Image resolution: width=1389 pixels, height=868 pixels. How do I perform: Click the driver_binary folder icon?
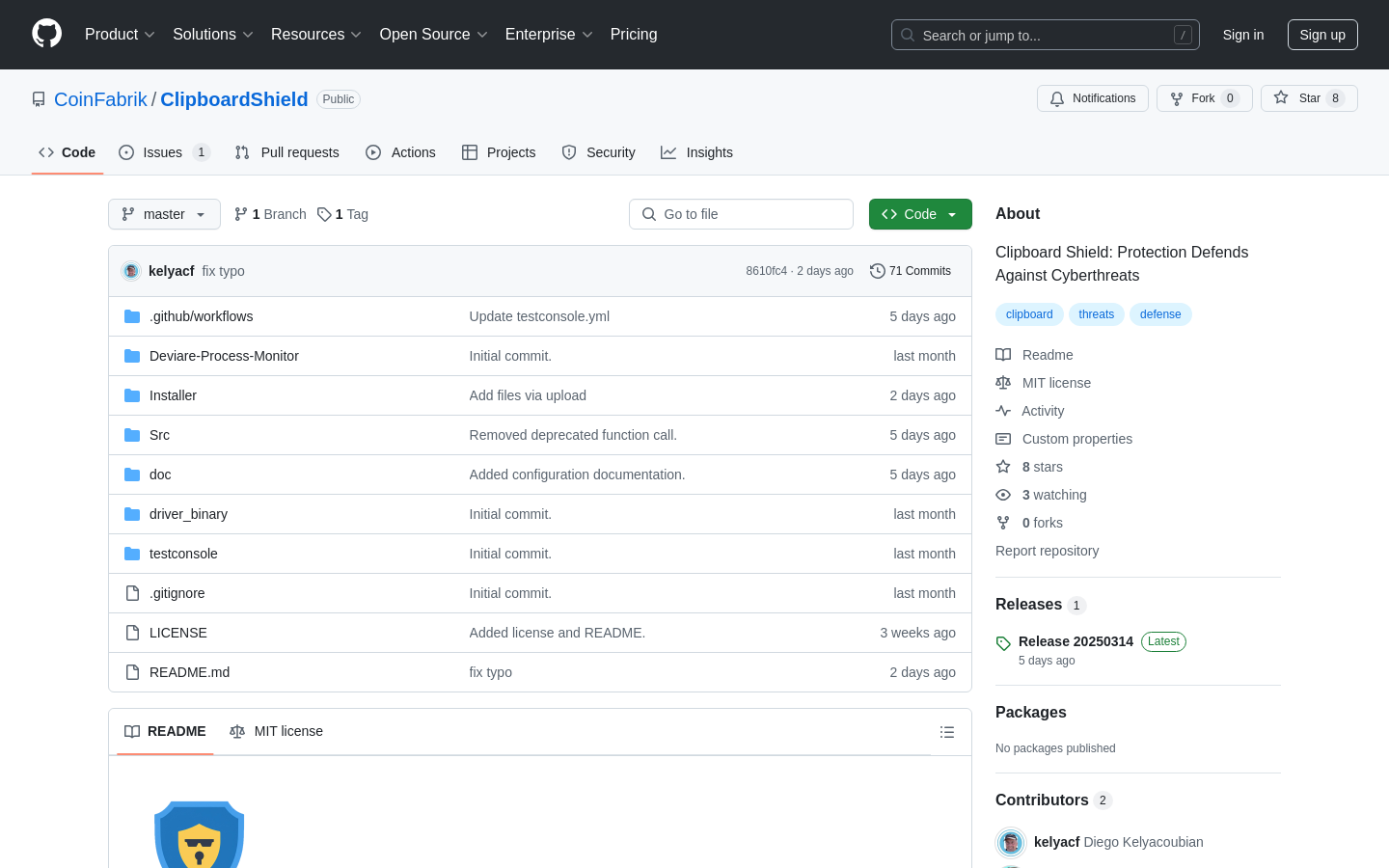(x=132, y=514)
